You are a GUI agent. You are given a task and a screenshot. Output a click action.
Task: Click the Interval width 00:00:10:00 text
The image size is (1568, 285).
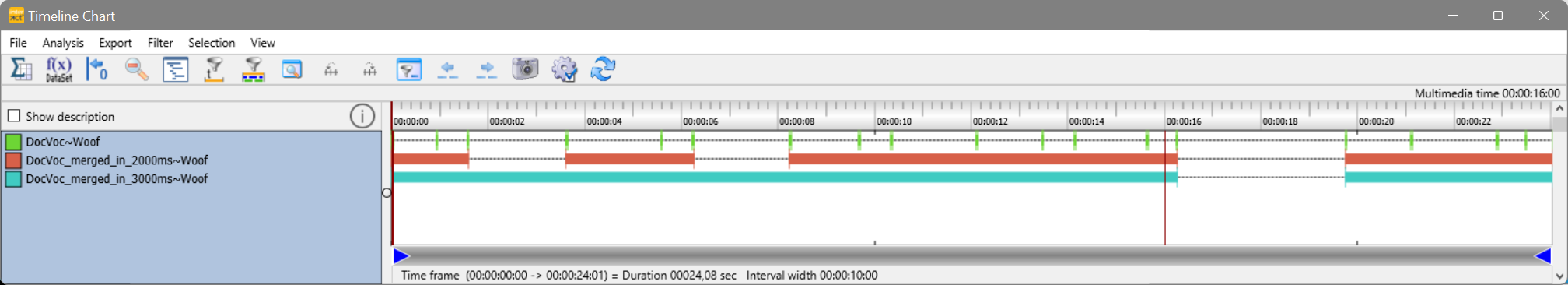click(812, 276)
